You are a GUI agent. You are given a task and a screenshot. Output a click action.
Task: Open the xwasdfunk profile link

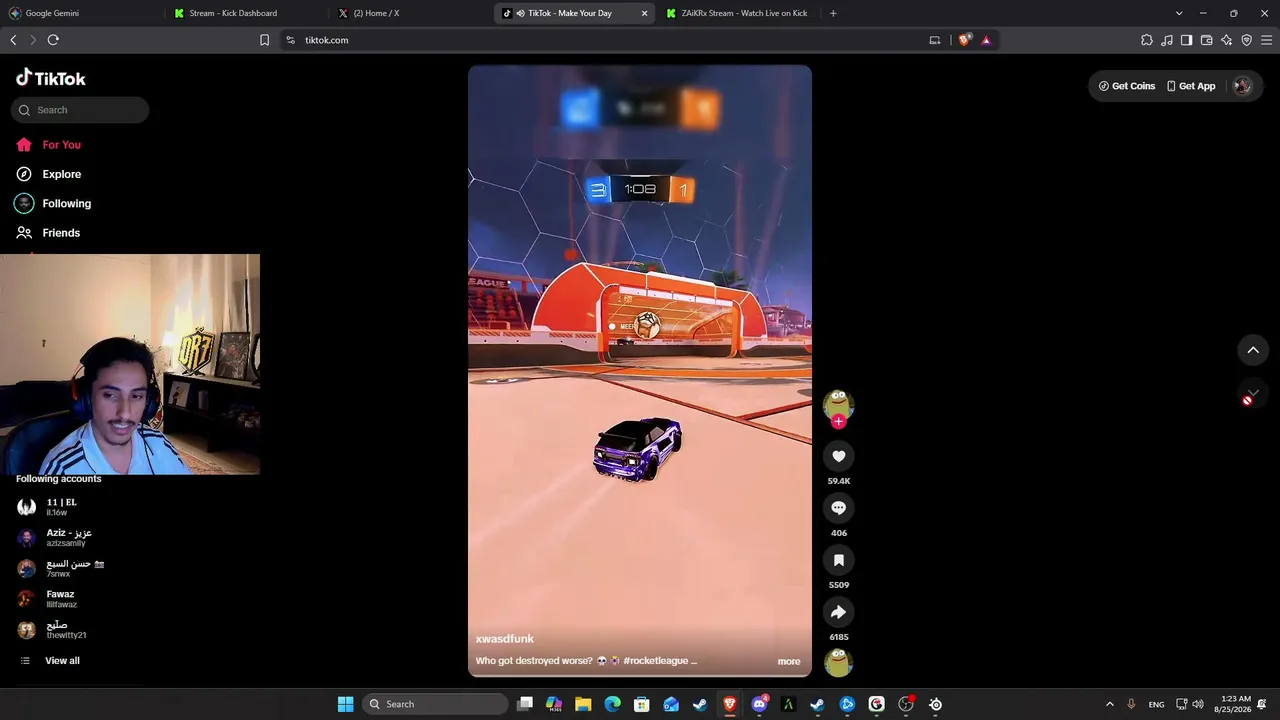point(505,639)
